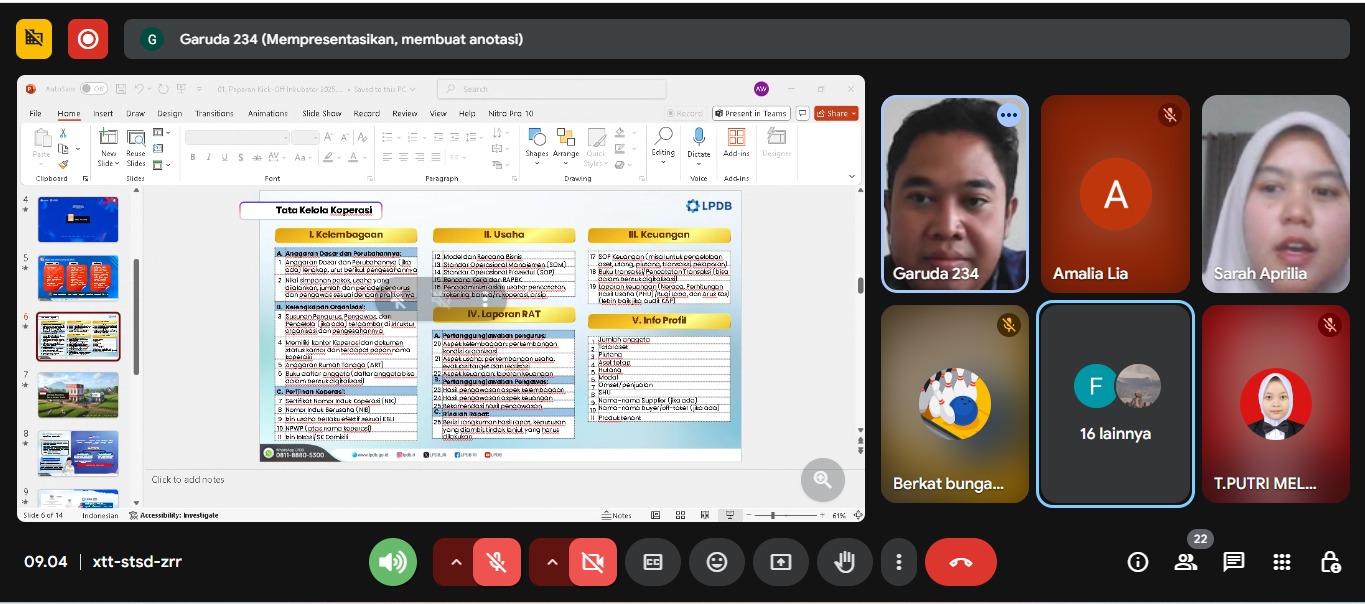Image resolution: width=1365 pixels, height=604 pixels.
Task: Click the zoom magnifier on presentation
Action: click(822, 480)
